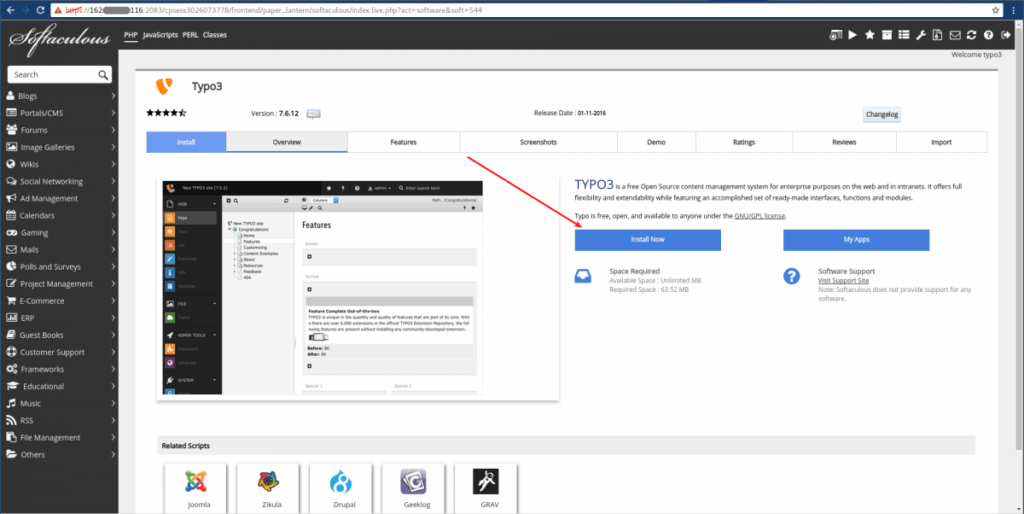Image resolution: width=1024 pixels, height=514 pixels.
Task: Click the browser back arrow
Action: (x=10, y=10)
